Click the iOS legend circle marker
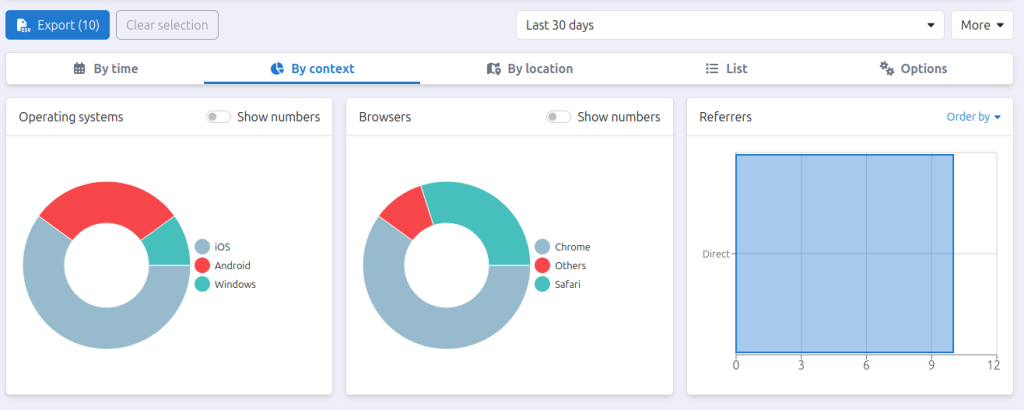The width and height of the screenshot is (1024, 410). coord(203,246)
